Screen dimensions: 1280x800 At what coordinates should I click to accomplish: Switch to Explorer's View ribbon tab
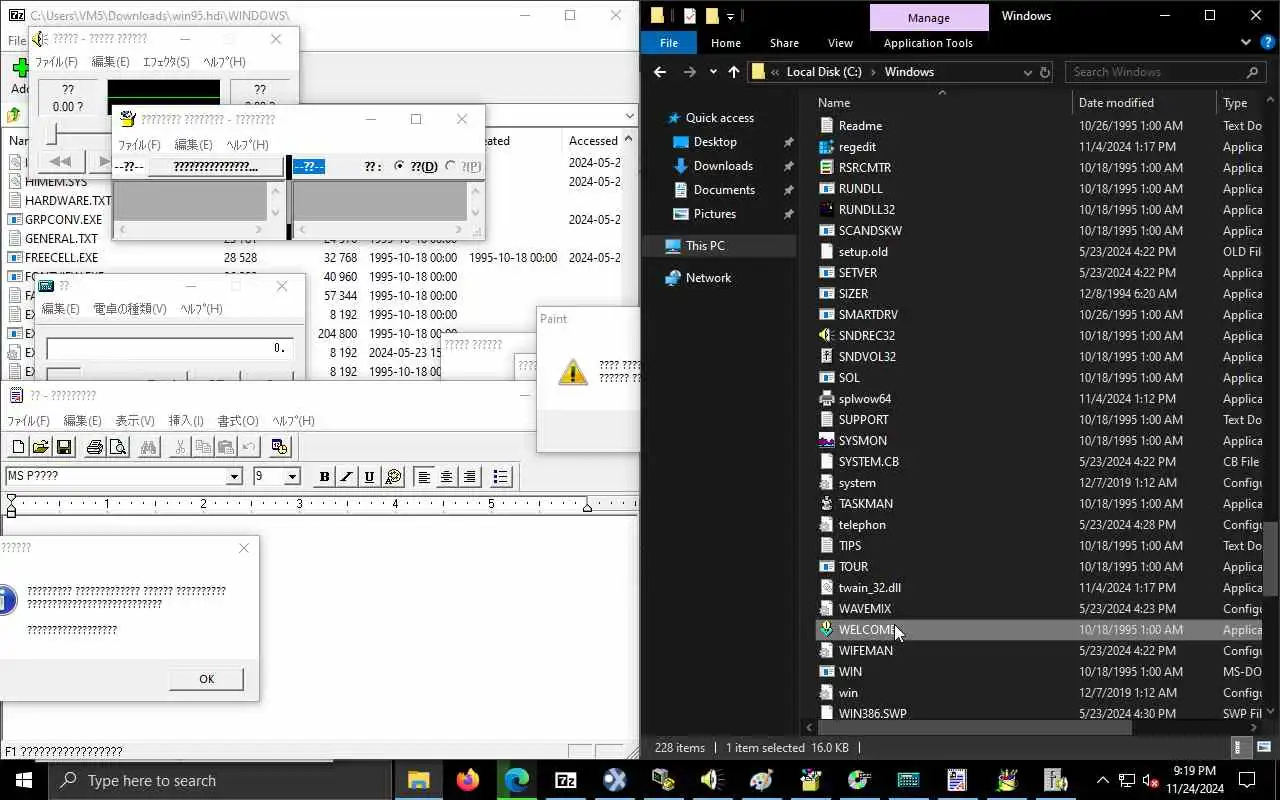pyautogui.click(x=840, y=43)
